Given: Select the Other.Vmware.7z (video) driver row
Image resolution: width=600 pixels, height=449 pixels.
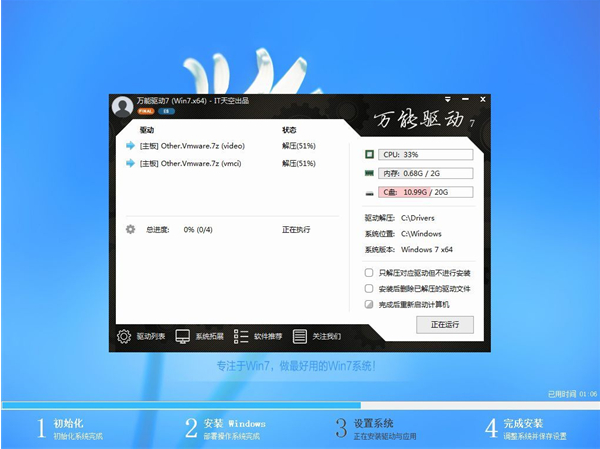Looking at the screenshot, I should [x=232, y=146].
